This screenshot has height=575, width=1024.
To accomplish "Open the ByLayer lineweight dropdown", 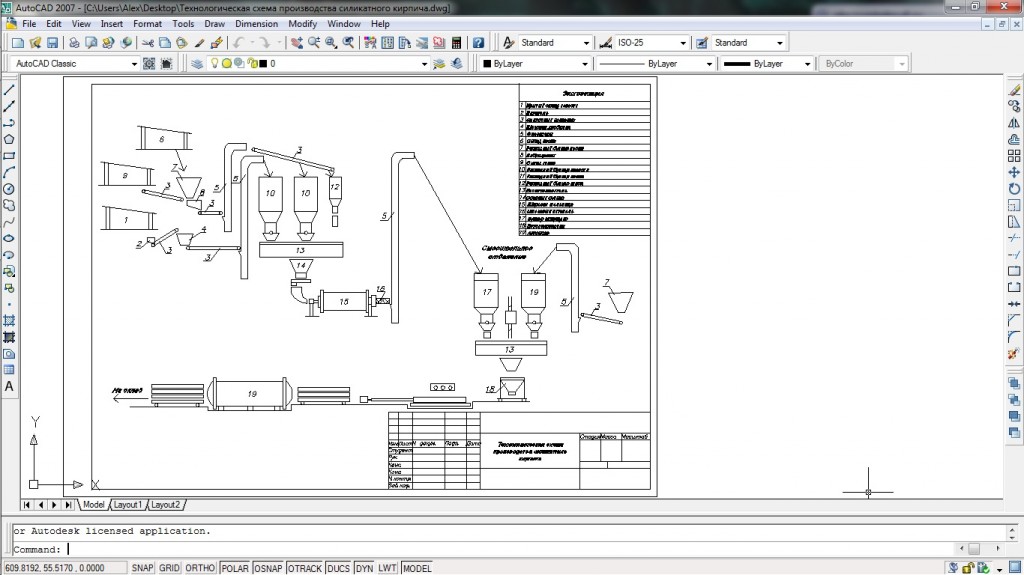I will (807, 63).
